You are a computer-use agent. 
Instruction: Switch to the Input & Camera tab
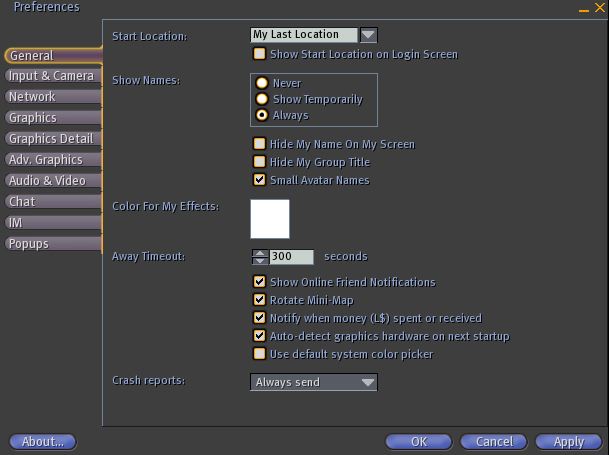click(x=51, y=76)
